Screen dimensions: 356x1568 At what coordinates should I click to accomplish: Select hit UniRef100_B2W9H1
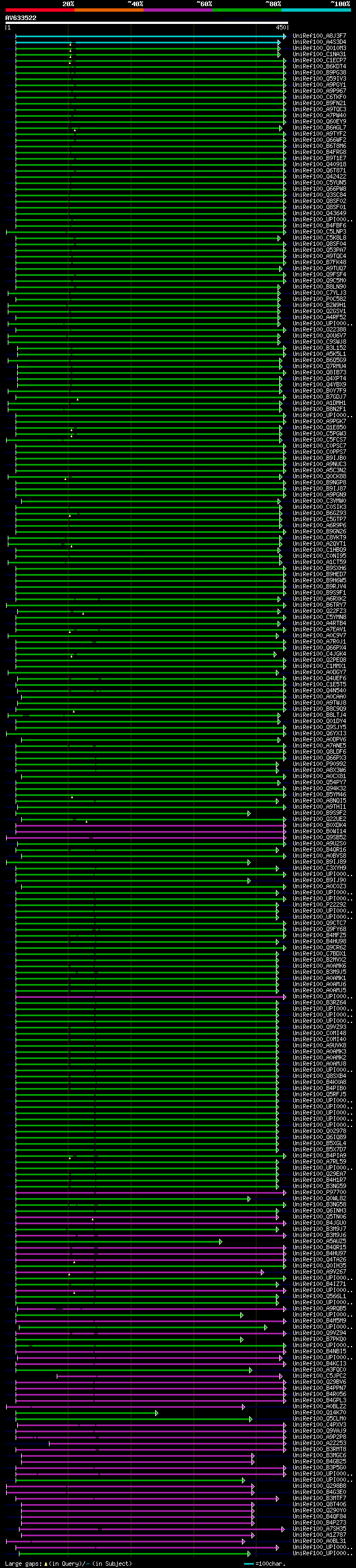click(319, 305)
